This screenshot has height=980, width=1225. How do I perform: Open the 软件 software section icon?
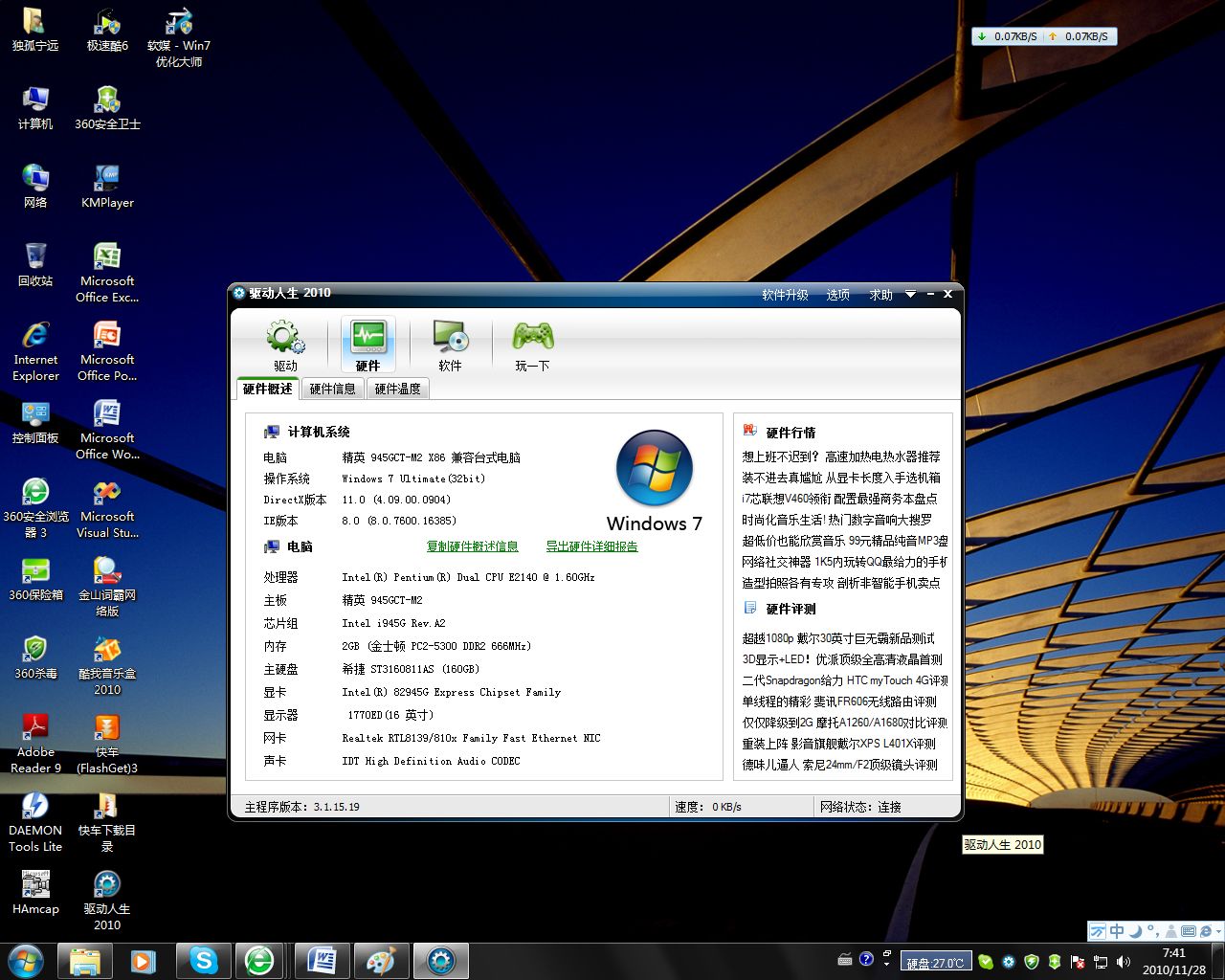(450, 345)
